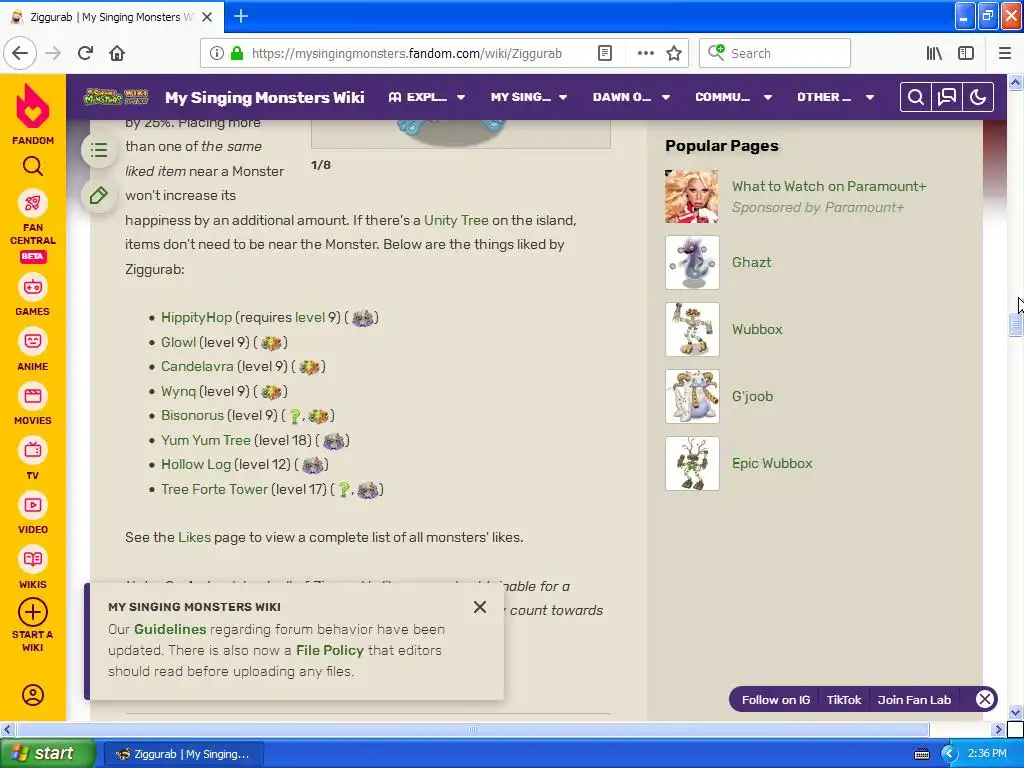Image resolution: width=1024 pixels, height=768 pixels.
Task: Open the Windows start menu
Action: click(x=48, y=754)
